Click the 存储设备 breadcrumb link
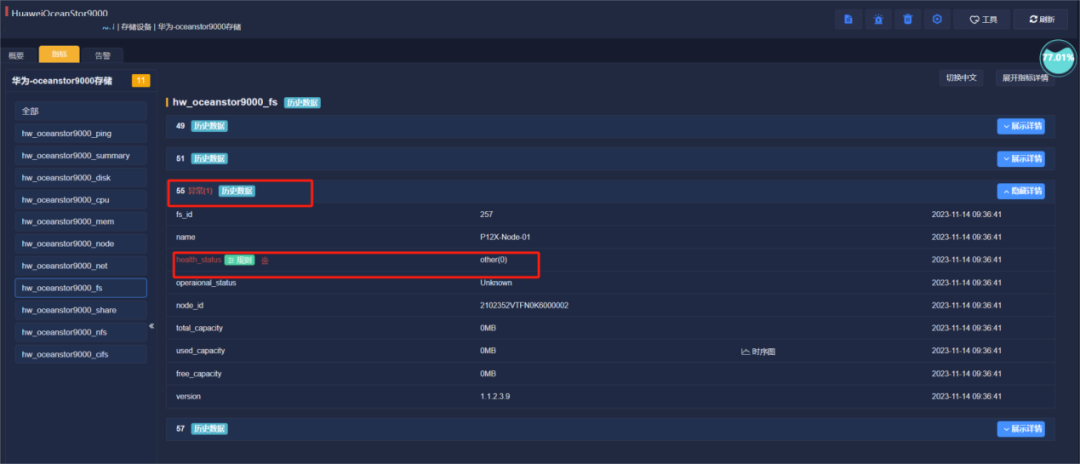 [136, 27]
